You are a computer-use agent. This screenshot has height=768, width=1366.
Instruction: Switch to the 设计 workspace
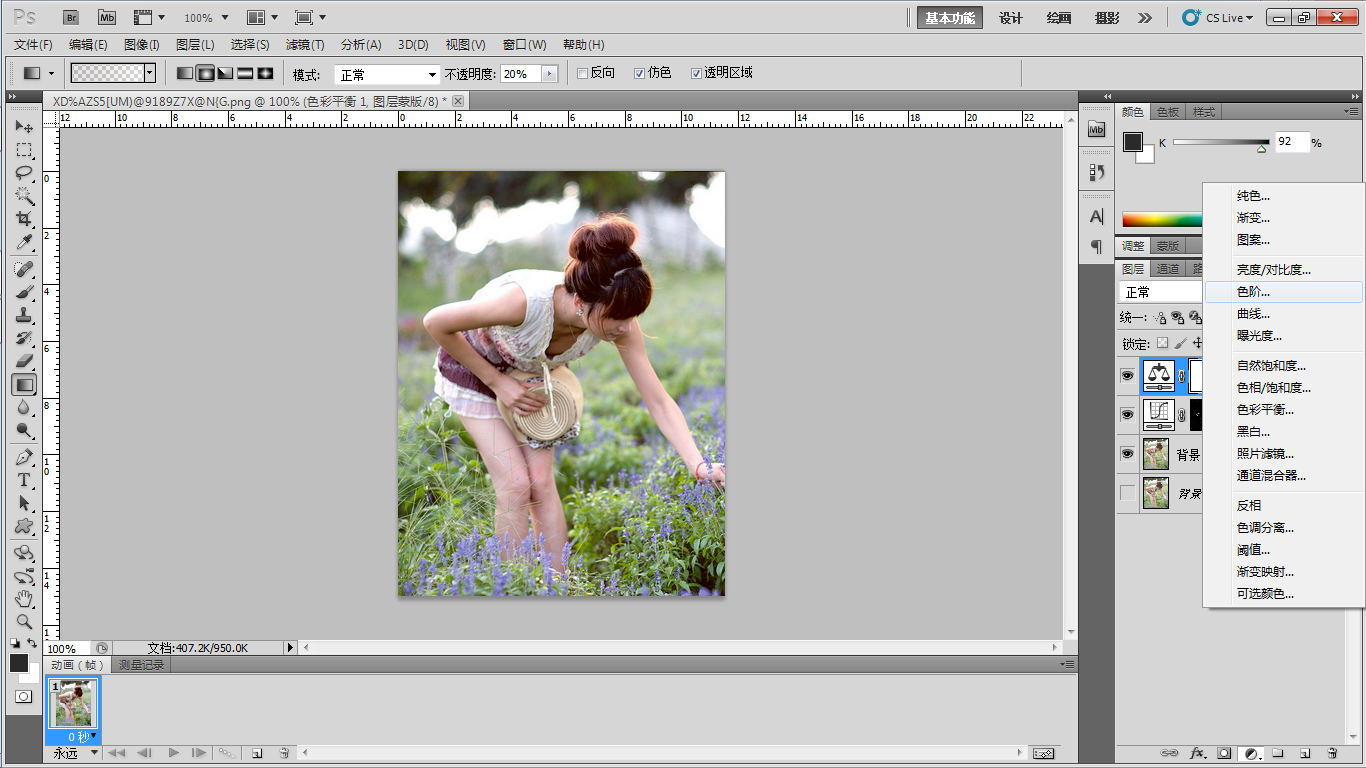coord(1011,18)
